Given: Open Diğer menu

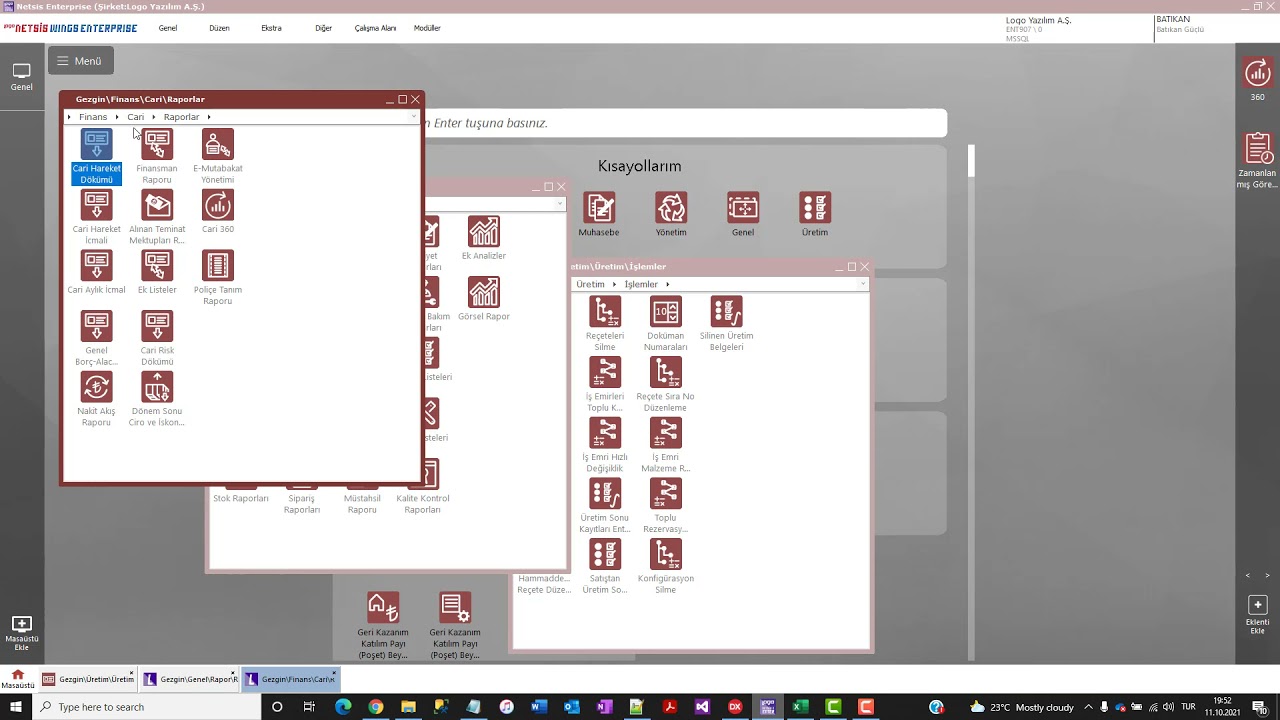Looking at the screenshot, I should [323, 28].
